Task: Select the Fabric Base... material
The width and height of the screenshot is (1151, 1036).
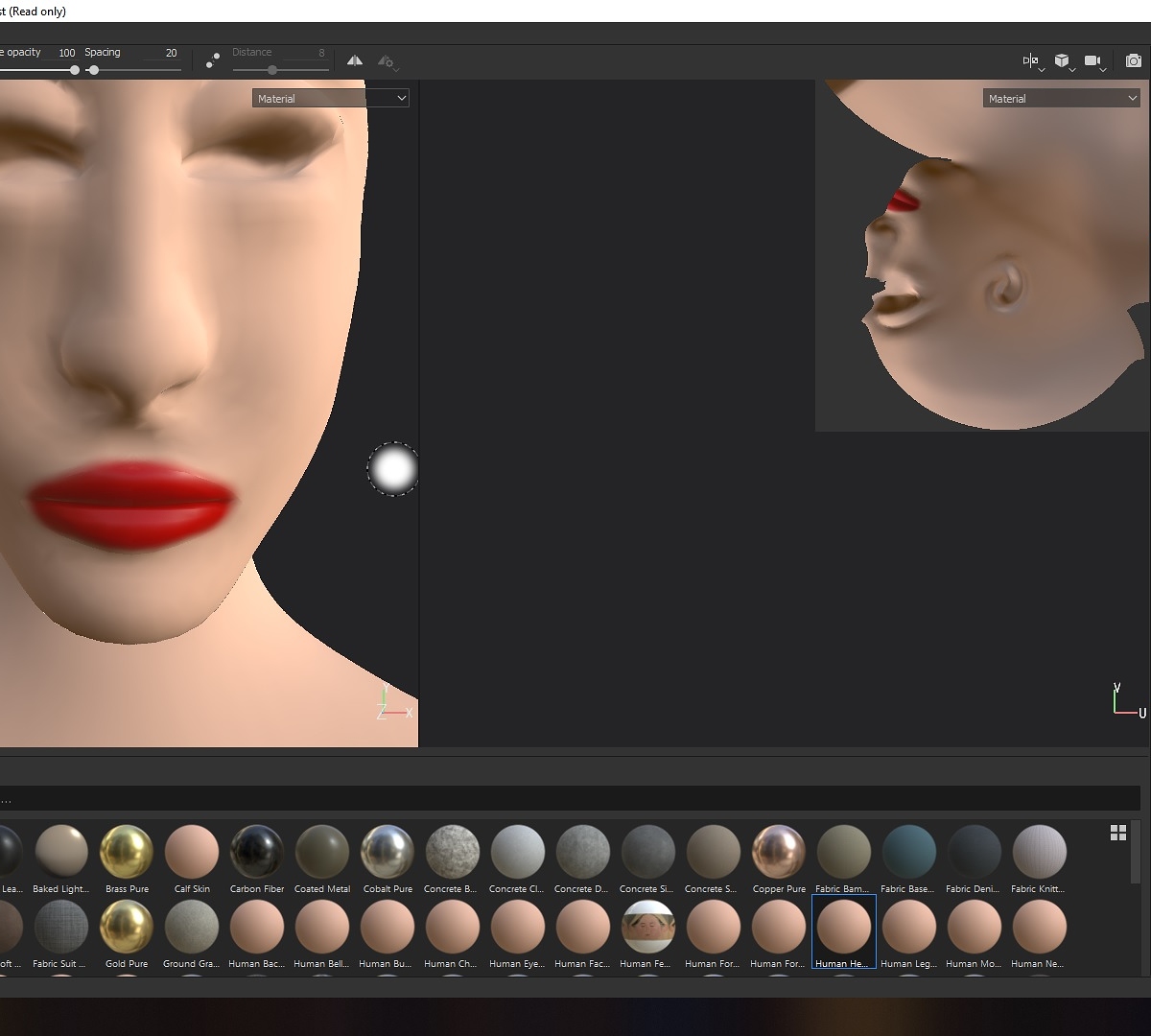Action: 909,859
